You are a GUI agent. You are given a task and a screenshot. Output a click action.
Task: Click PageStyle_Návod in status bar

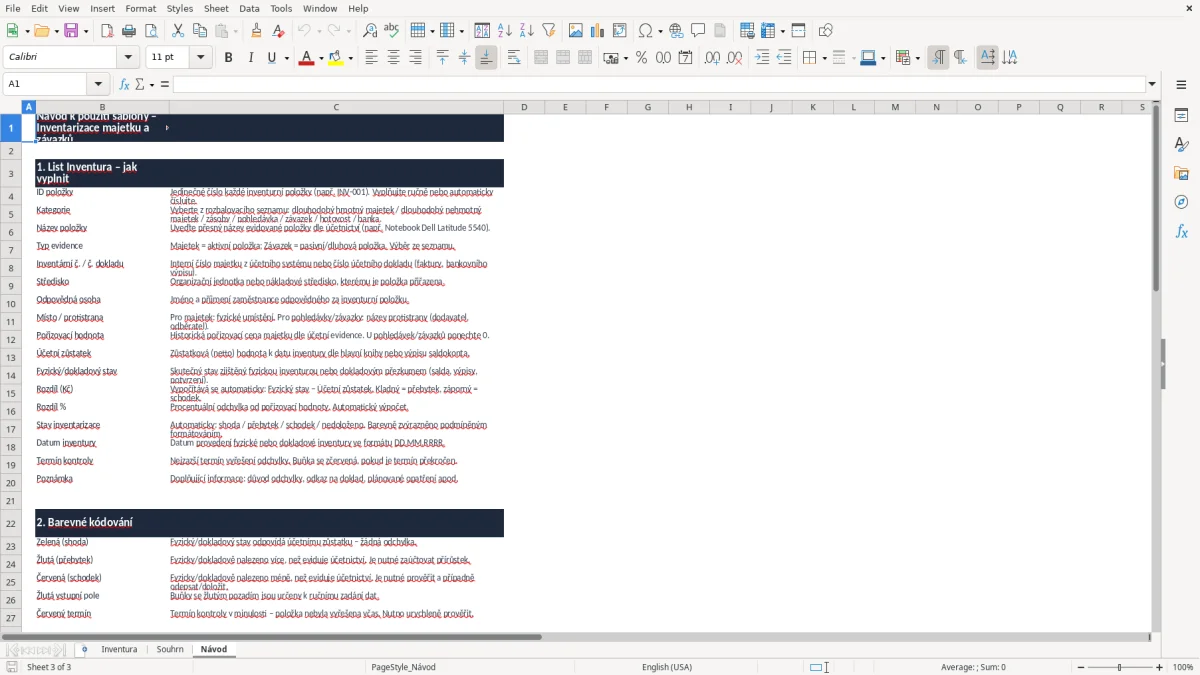tap(403, 667)
